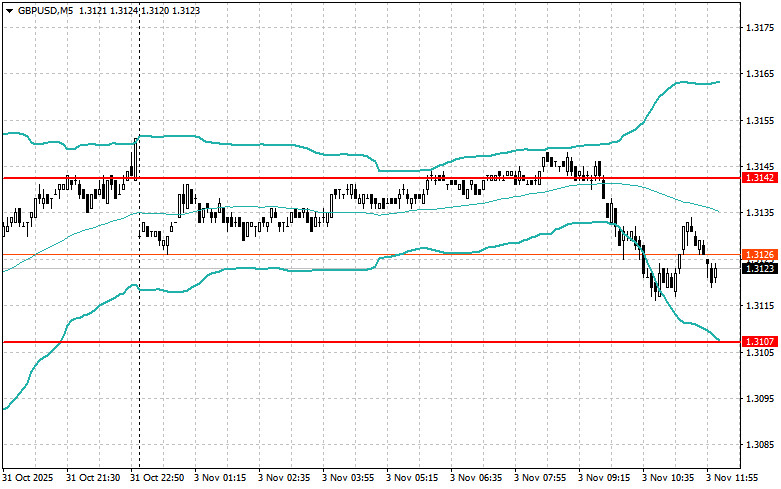
Task: Click the 1.3095 price scale value
Action: click(760, 398)
